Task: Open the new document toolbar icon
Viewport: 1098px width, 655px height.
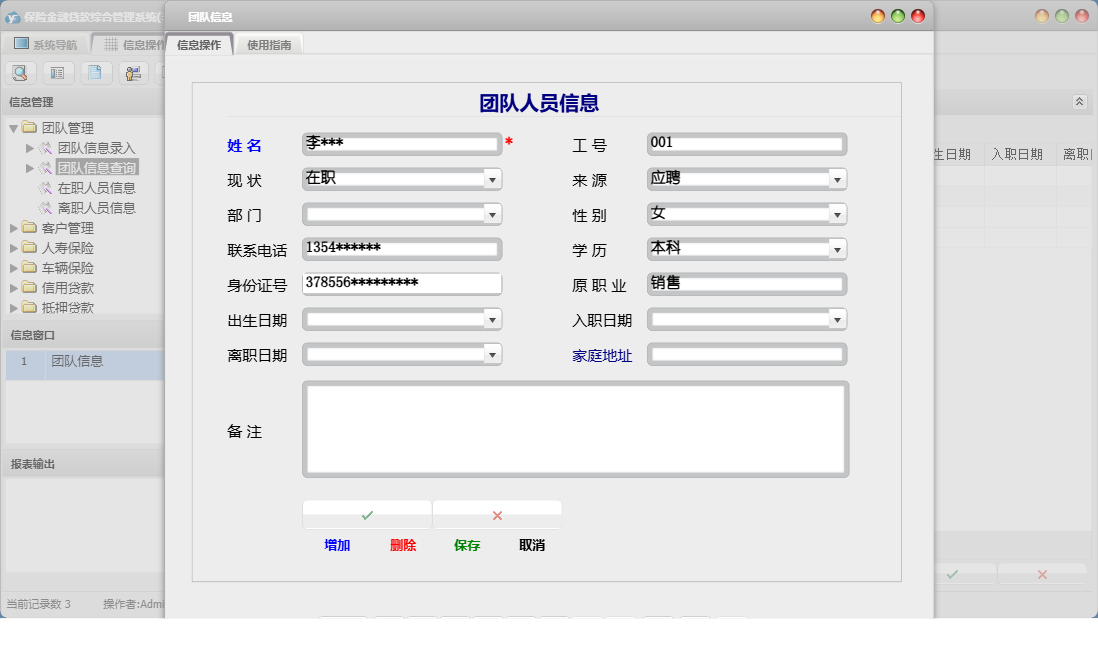Action: click(95, 72)
